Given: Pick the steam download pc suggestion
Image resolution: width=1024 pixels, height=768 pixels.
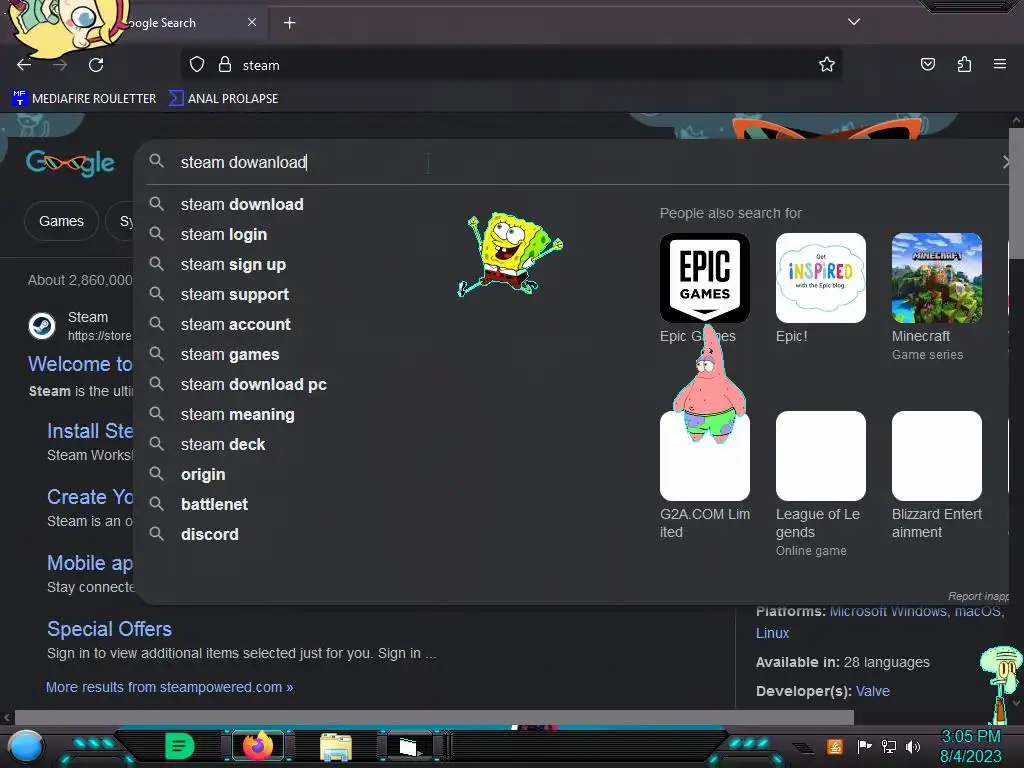Looking at the screenshot, I should [253, 385].
